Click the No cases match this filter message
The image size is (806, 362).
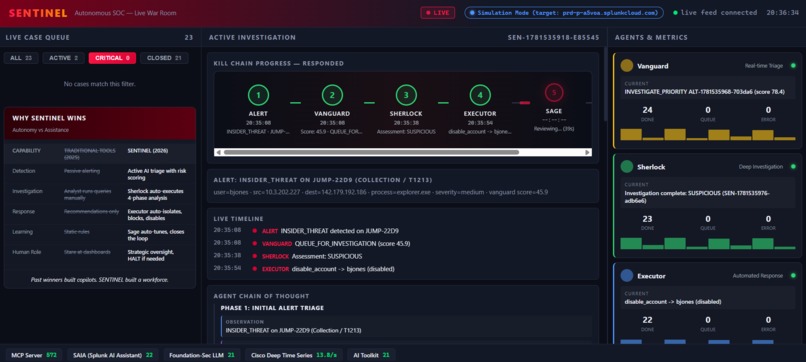click(100, 83)
